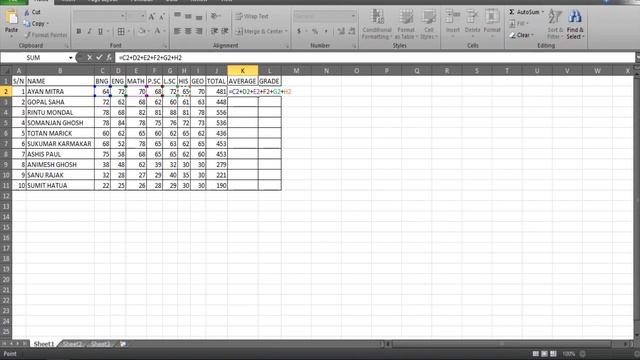Click the Orientation text-angle icon
640x360 pixels.
pyautogui.click(x=215, y=16)
